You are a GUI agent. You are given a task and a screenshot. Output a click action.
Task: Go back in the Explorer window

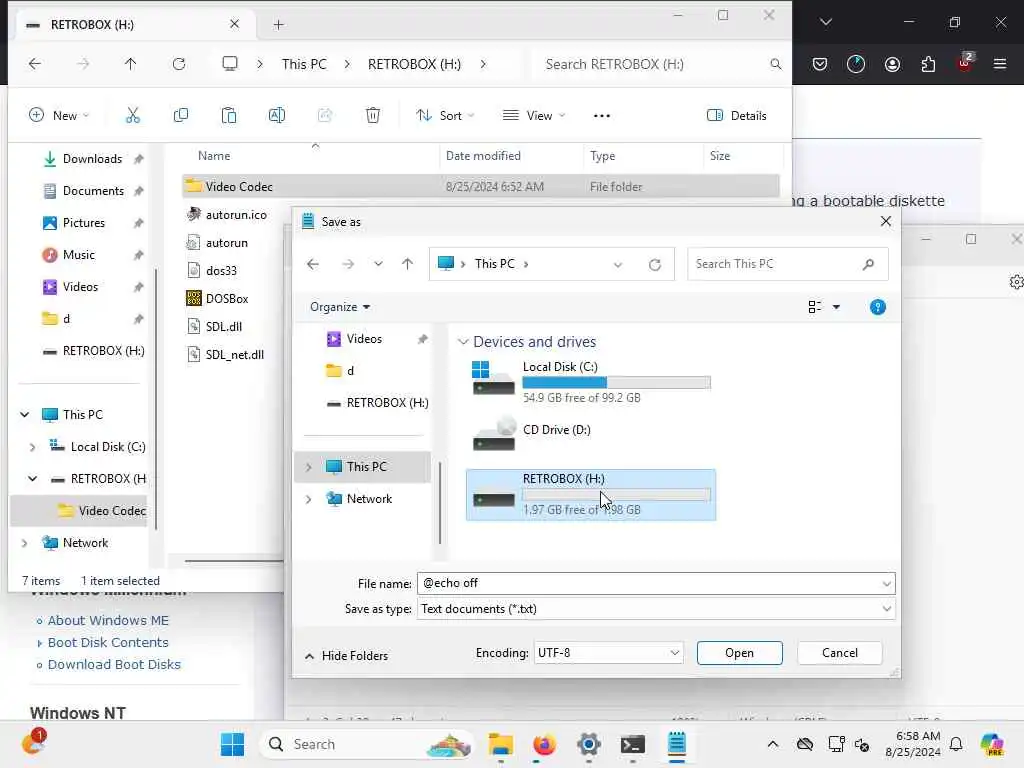[35, 64]
